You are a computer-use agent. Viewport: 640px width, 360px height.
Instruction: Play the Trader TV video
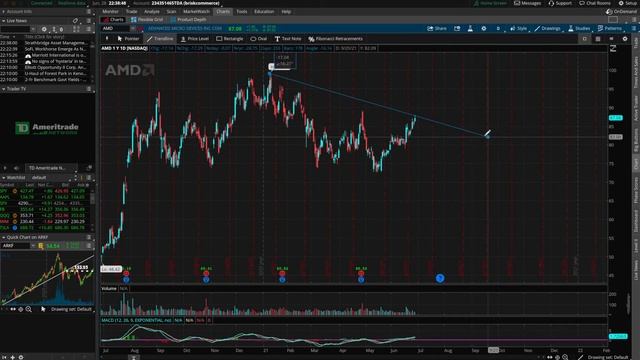5,168
